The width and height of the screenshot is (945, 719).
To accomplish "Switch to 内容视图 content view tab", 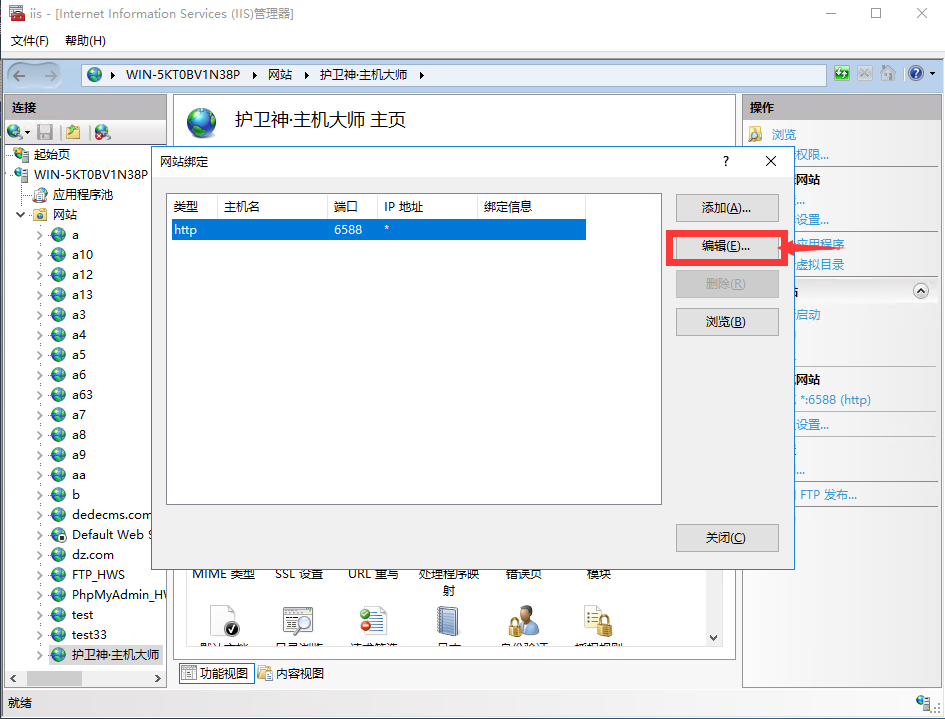I will [x=292, y=673].
